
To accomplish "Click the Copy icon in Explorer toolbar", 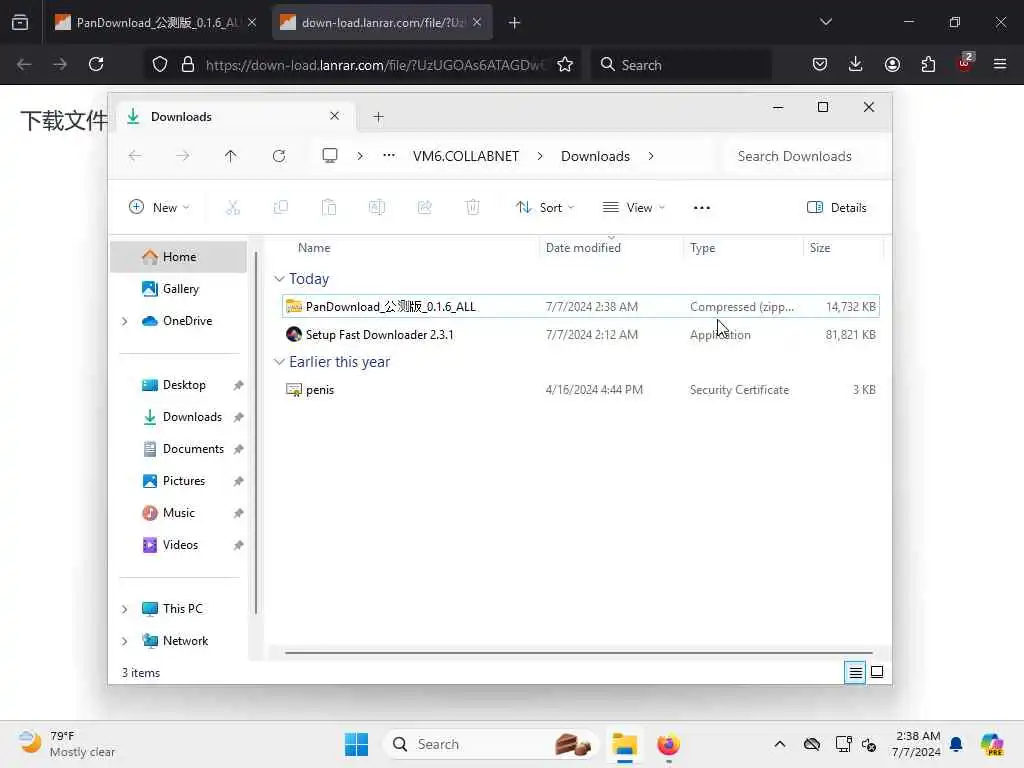I will [281, 208].
